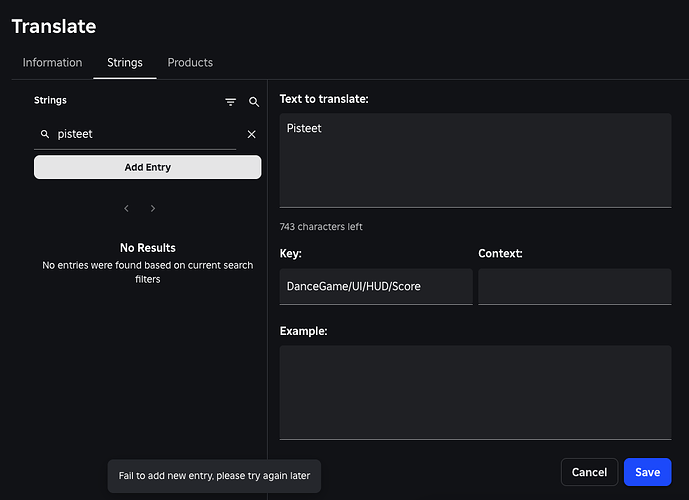
Task: Open the strings filter options icon
Action: tap(231, 102)
